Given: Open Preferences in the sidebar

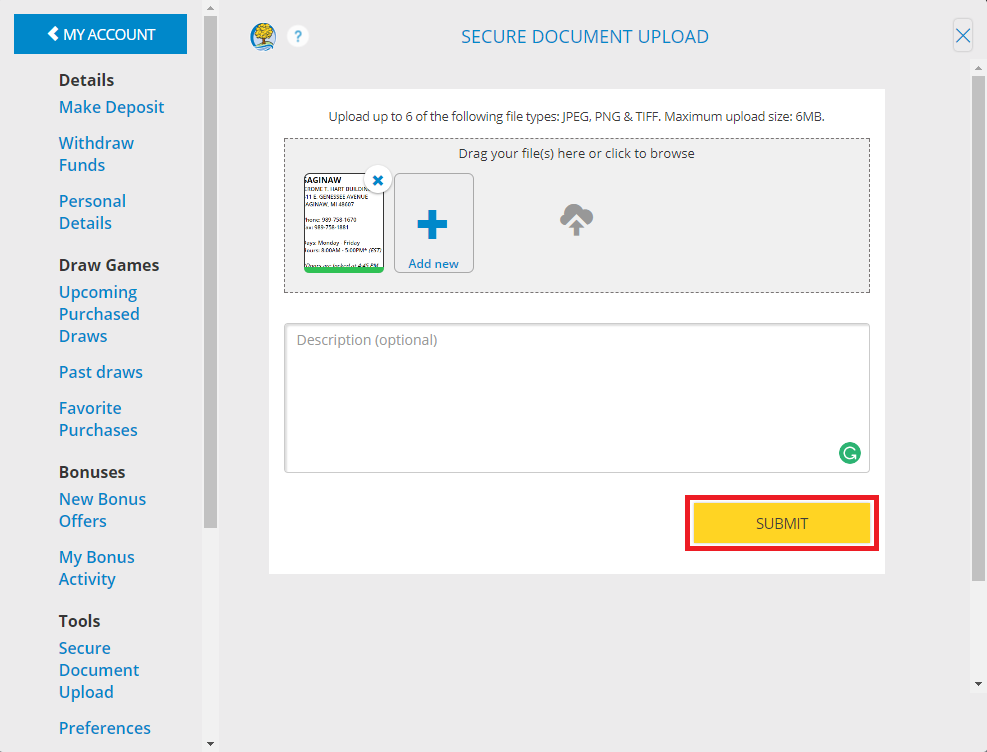Looking at the screenshot, I should click(x=105, y=727).
